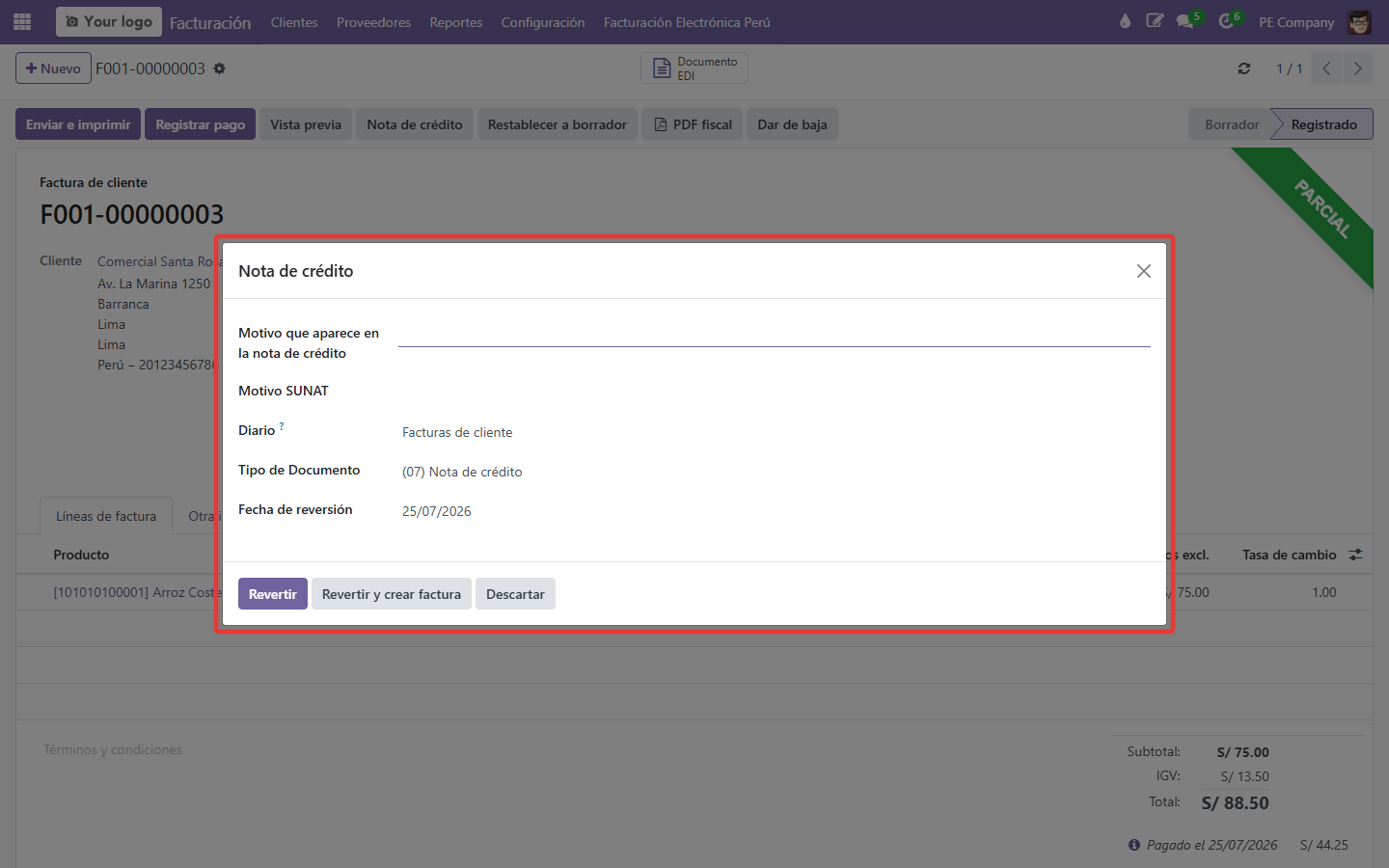Image resolution: width=1389 pixels, height=868 pixels.
Task: Click the Términos y condiciones field
Action: [x=113, y=749]
